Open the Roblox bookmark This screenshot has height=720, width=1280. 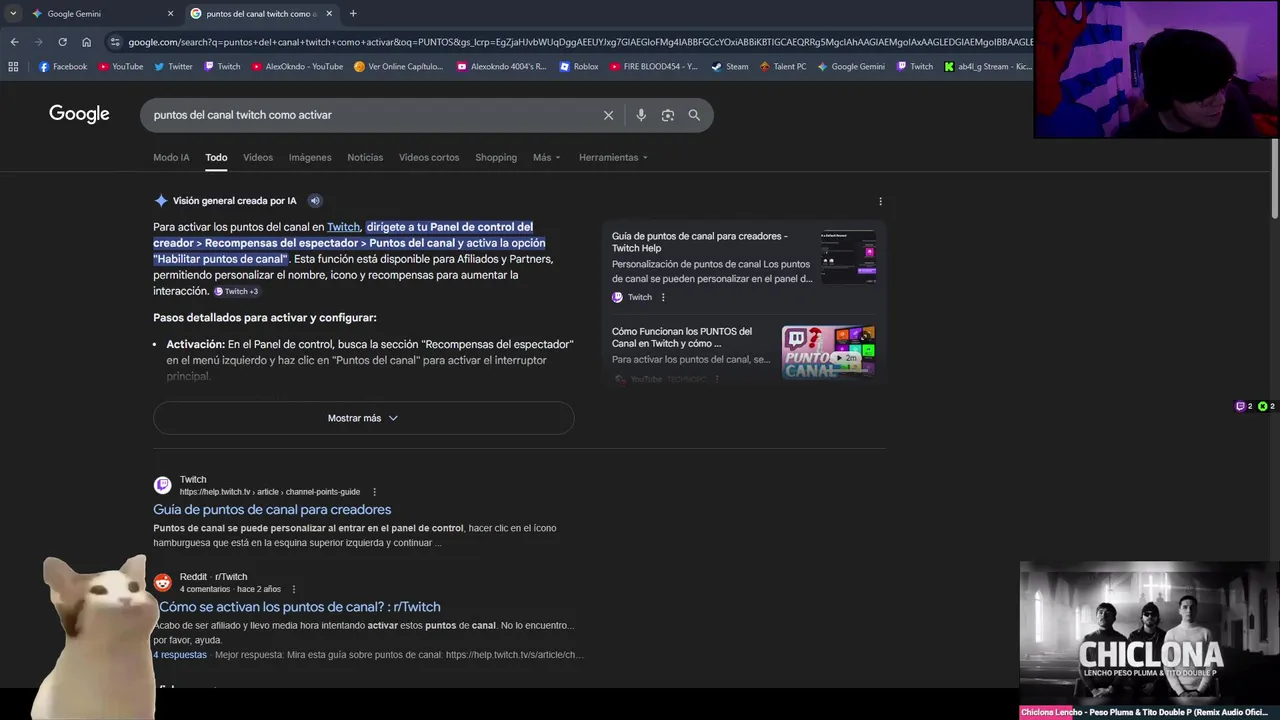pyautogui.click(x=579, y=67)
